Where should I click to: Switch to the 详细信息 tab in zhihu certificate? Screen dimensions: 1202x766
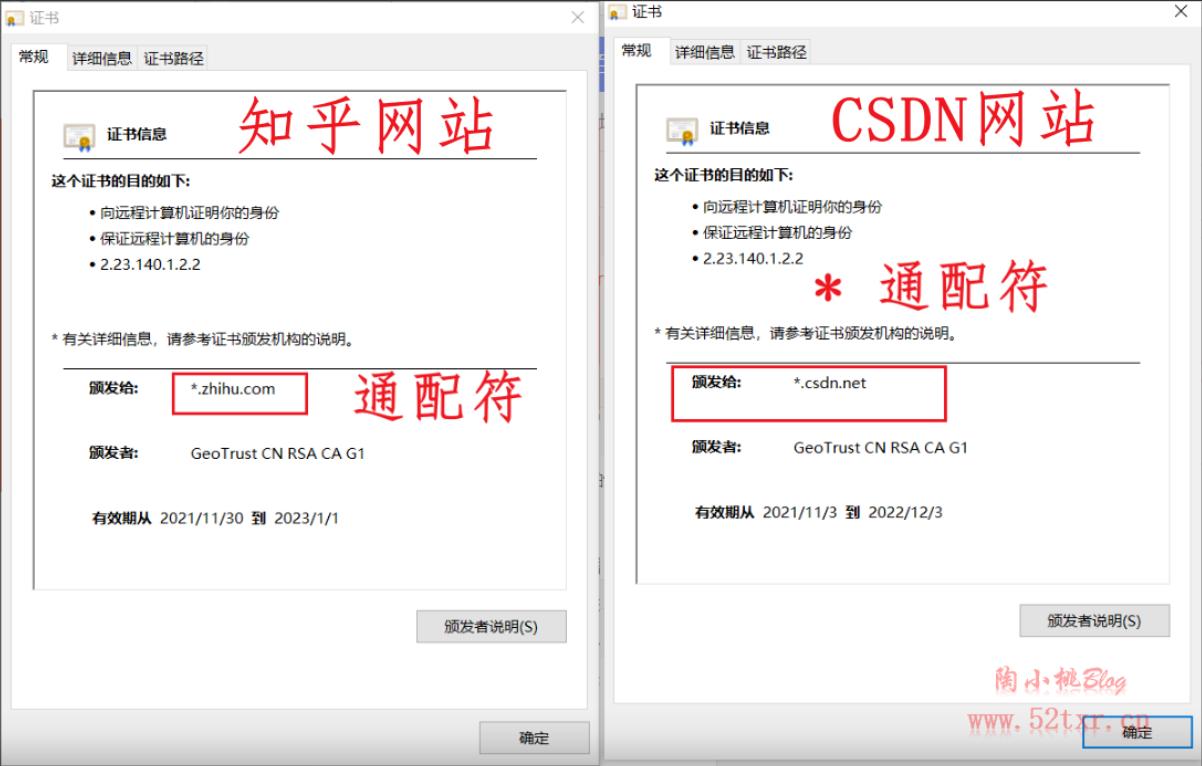click(x=104, y=58)
